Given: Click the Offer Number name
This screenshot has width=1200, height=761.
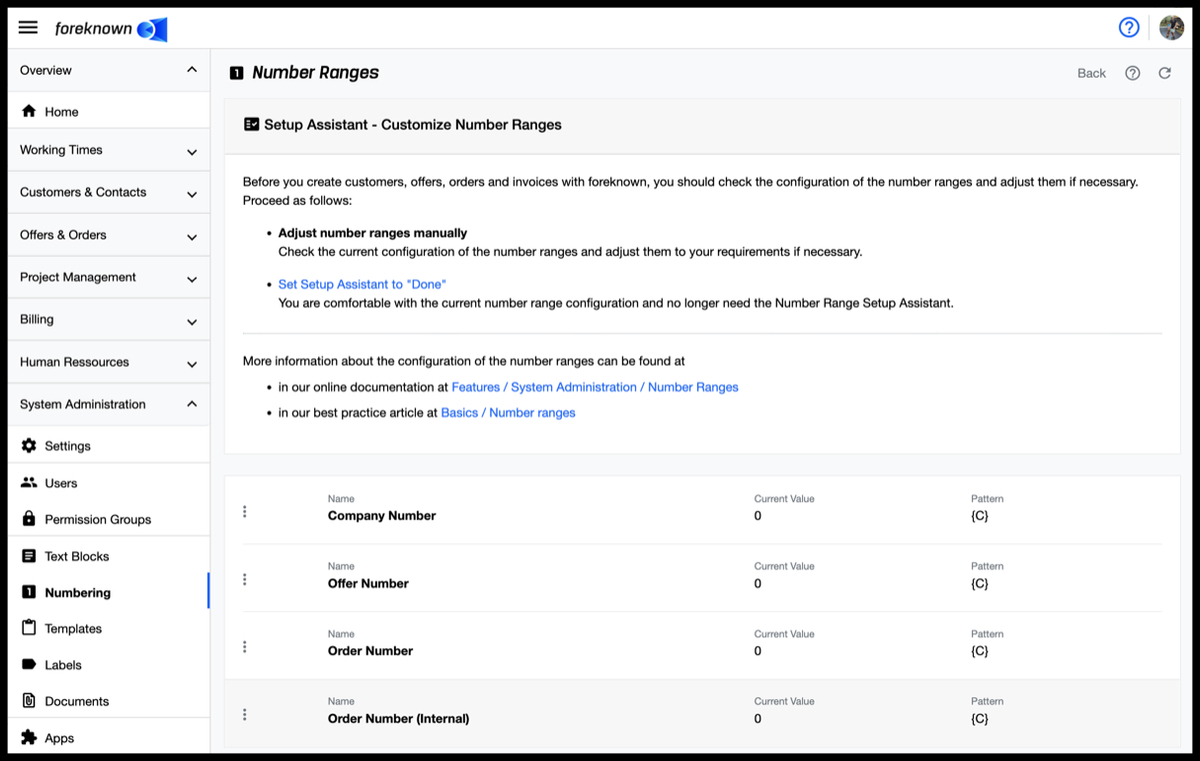Looking at the screenshot, I should point(368,583).
